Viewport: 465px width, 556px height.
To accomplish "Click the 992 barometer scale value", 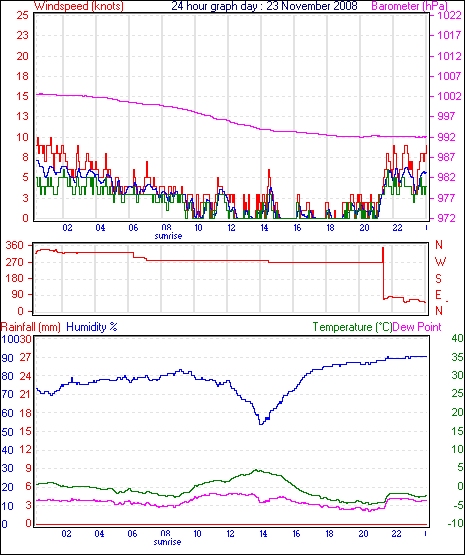I will pyautogui.click(x=449, y=137).
